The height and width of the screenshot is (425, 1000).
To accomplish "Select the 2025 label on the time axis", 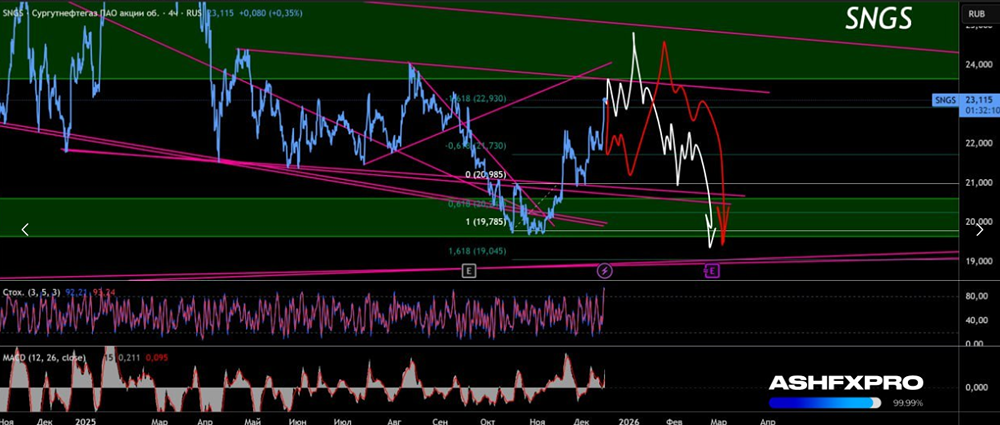I will [84, 421].
